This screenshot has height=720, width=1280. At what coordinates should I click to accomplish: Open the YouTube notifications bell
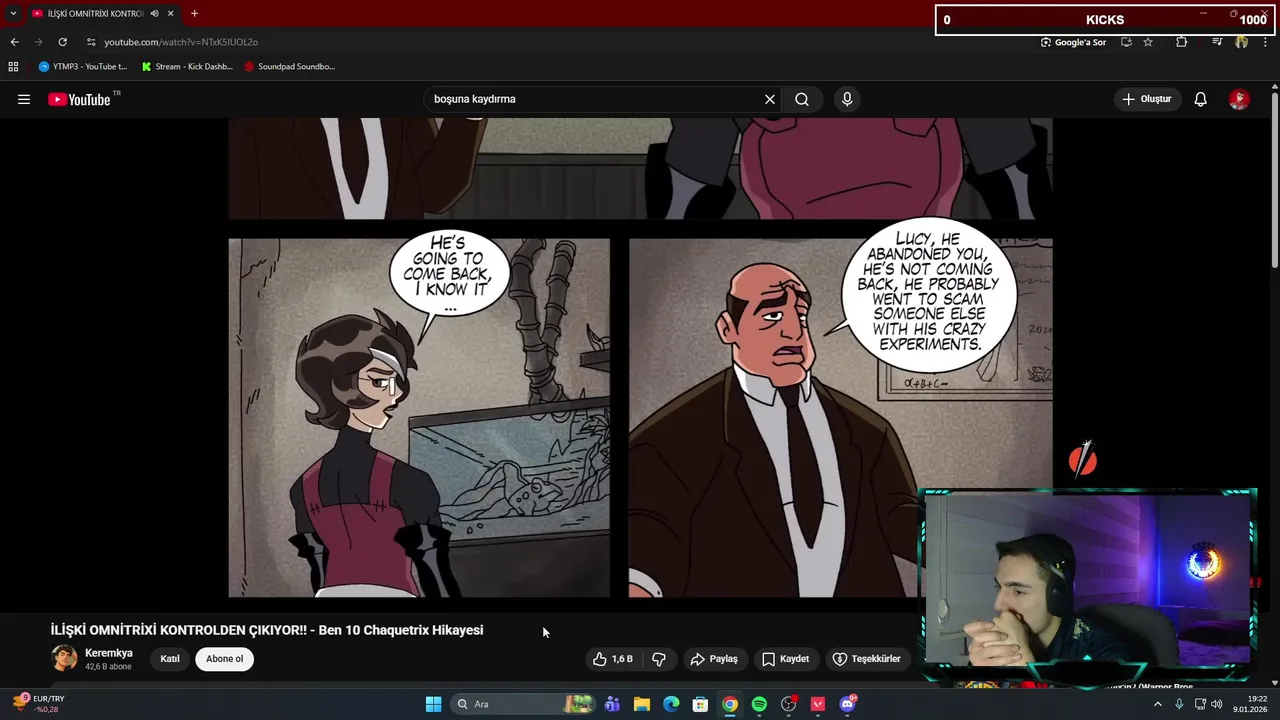coord(1201,99)
